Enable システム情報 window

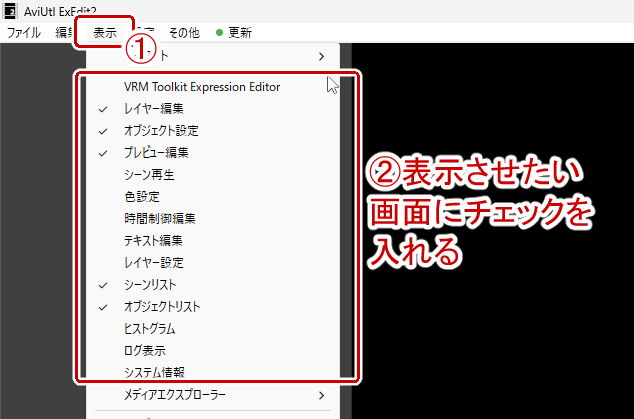213,372
